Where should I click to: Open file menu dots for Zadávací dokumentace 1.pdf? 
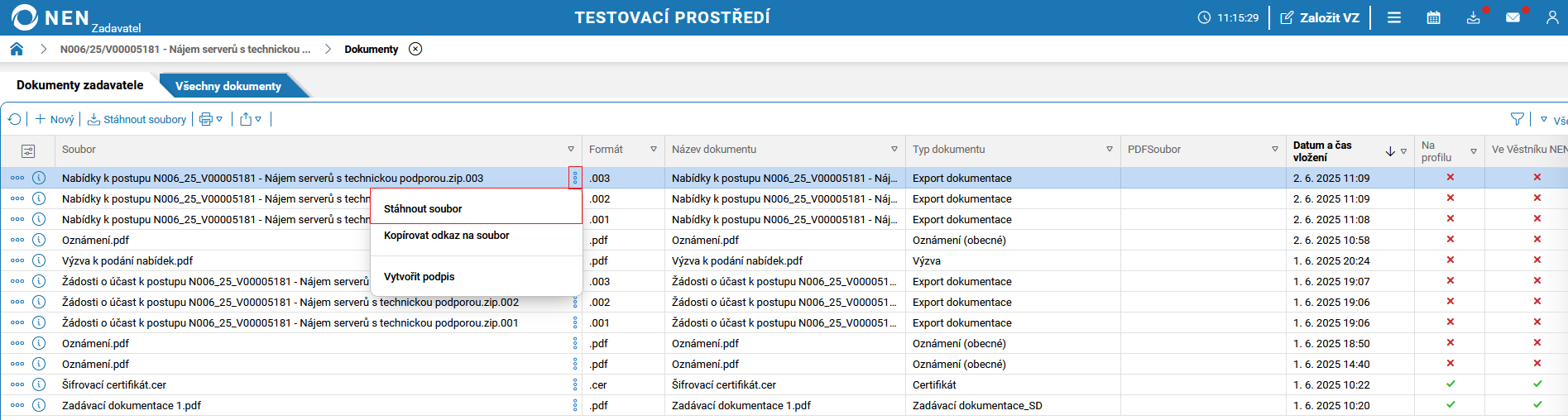(x=575, y=405)
